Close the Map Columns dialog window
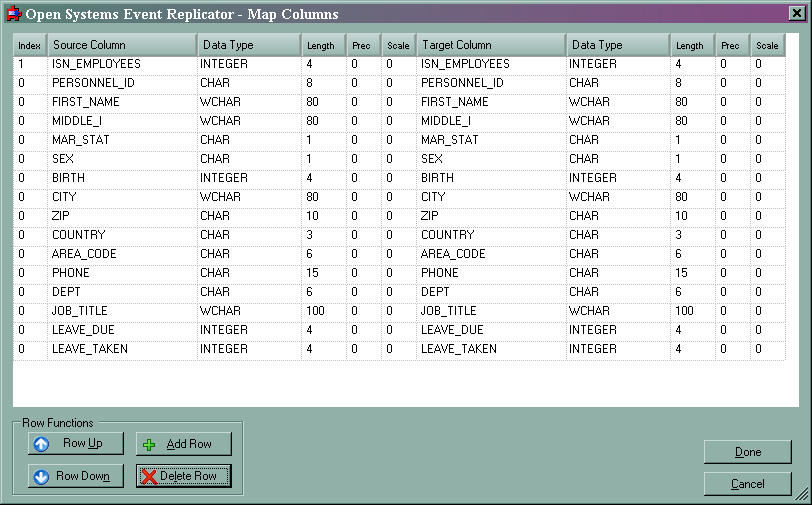This screenshot has height=505, width=812. (796, 13)
